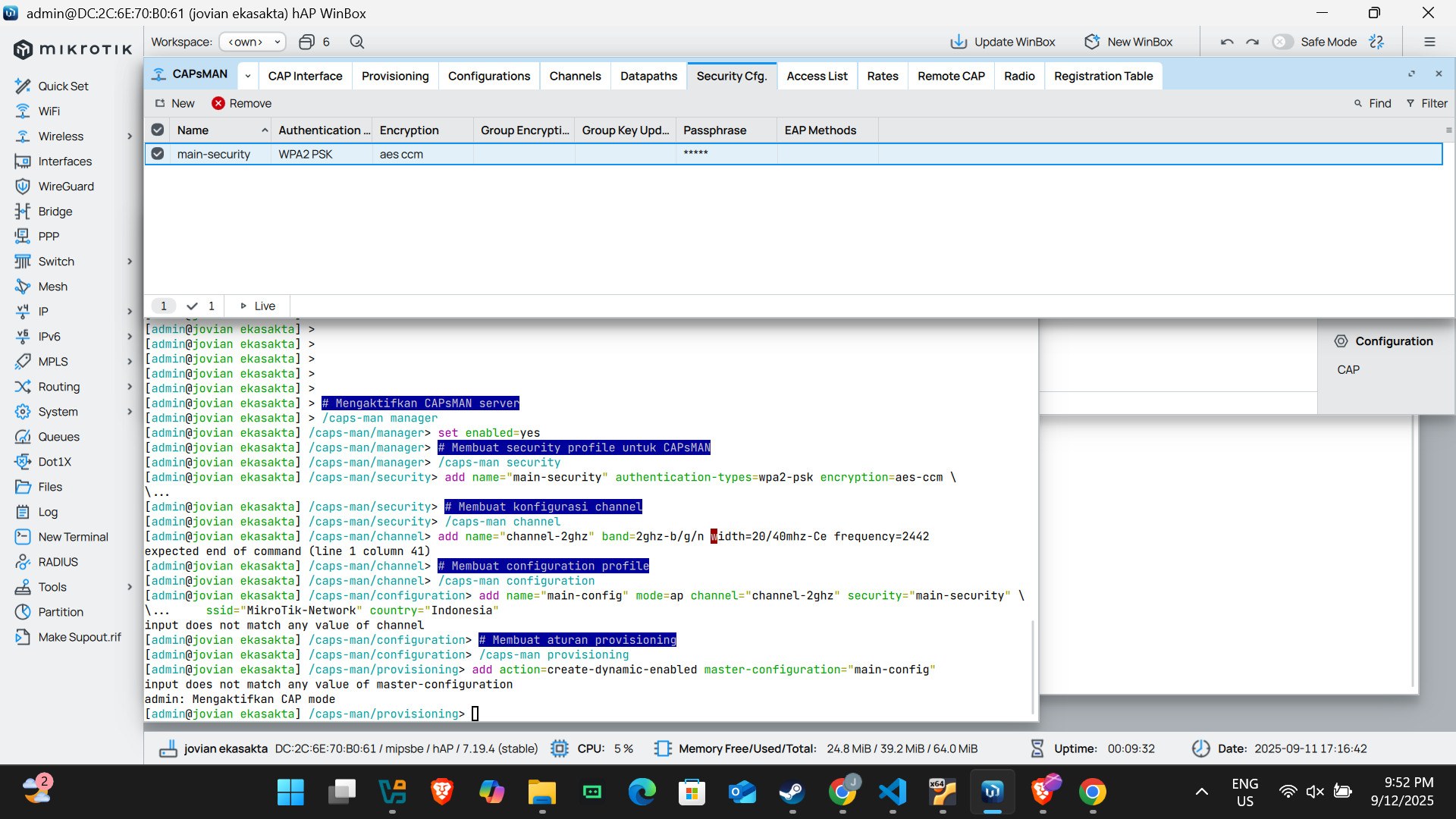The image size is (1456, 819).
Task: Expand the Routing submenu
Action: 130,386
